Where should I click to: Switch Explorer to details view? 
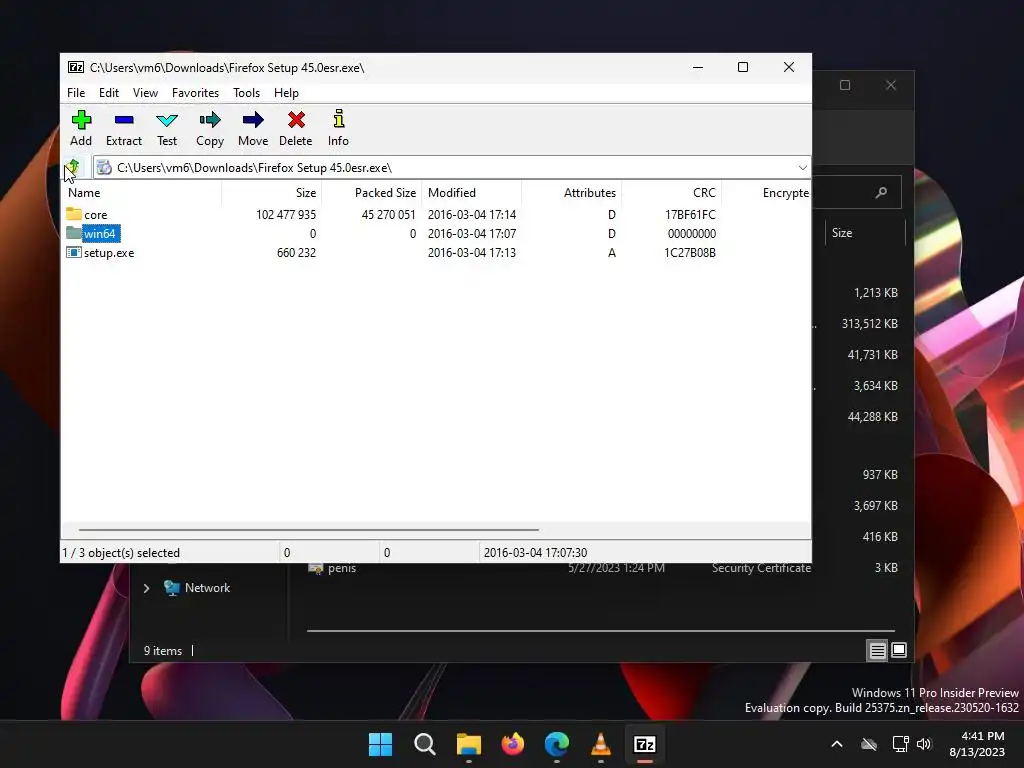click(877, 650)
